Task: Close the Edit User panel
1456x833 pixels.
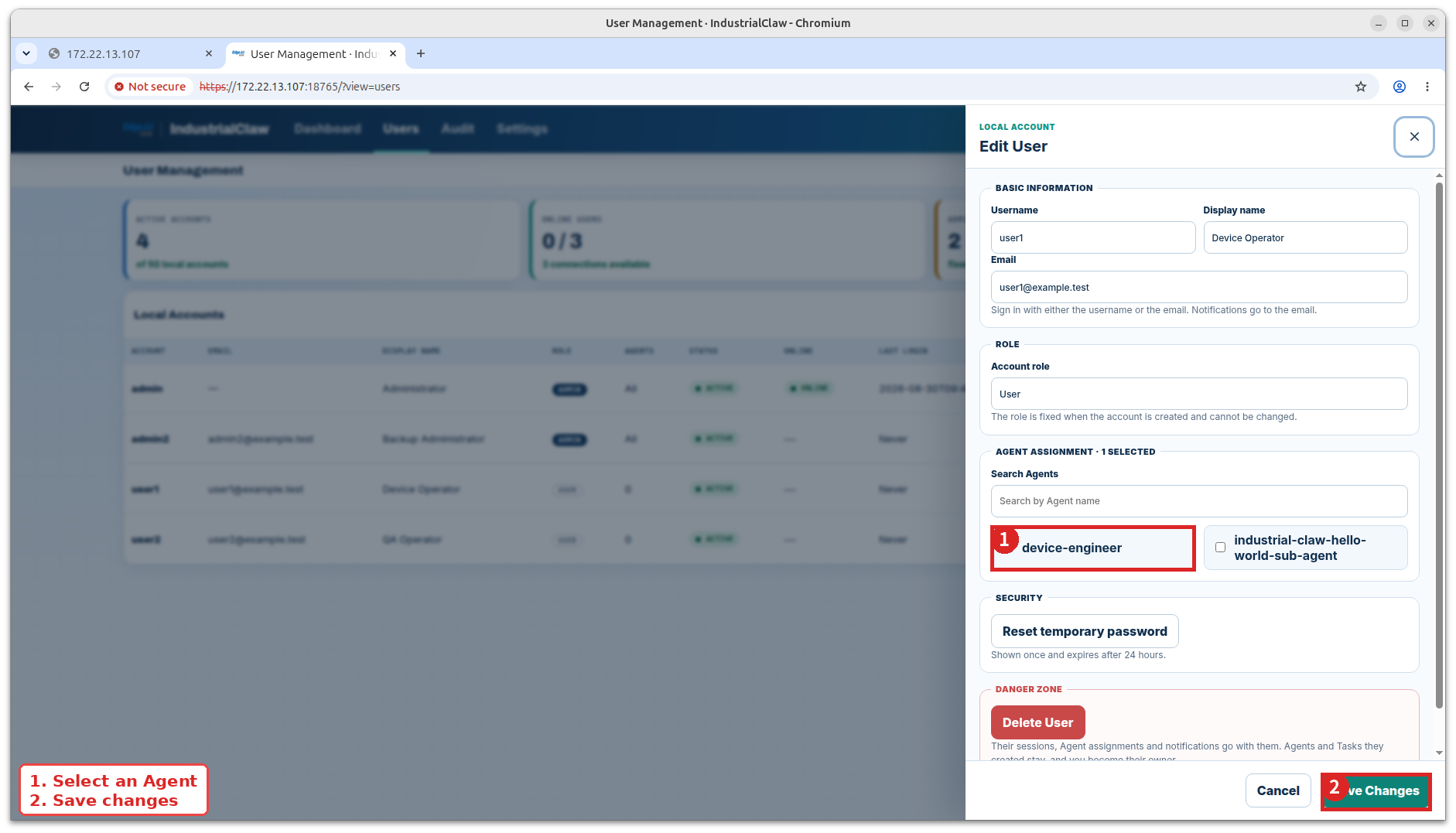Action: (1413, 137)
